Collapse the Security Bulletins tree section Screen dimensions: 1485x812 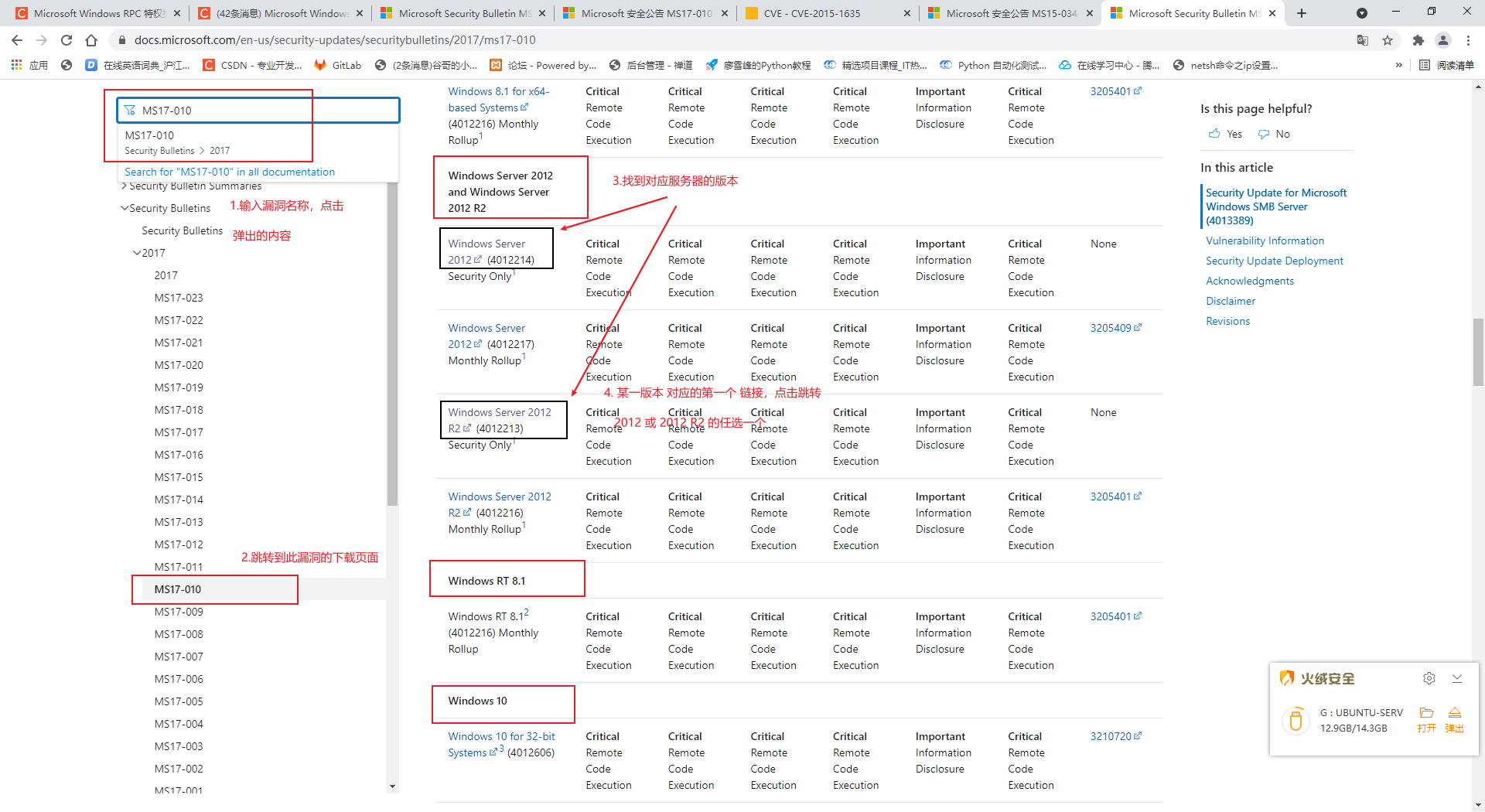click(x=125, y=207)
